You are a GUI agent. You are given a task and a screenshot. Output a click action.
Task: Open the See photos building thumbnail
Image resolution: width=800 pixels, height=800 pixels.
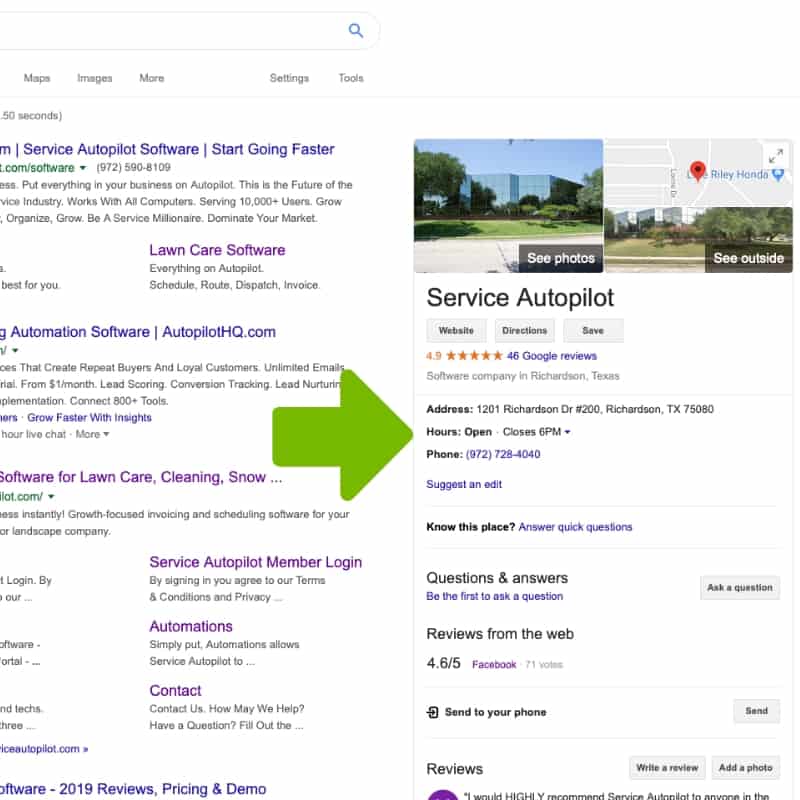(508, 206)
